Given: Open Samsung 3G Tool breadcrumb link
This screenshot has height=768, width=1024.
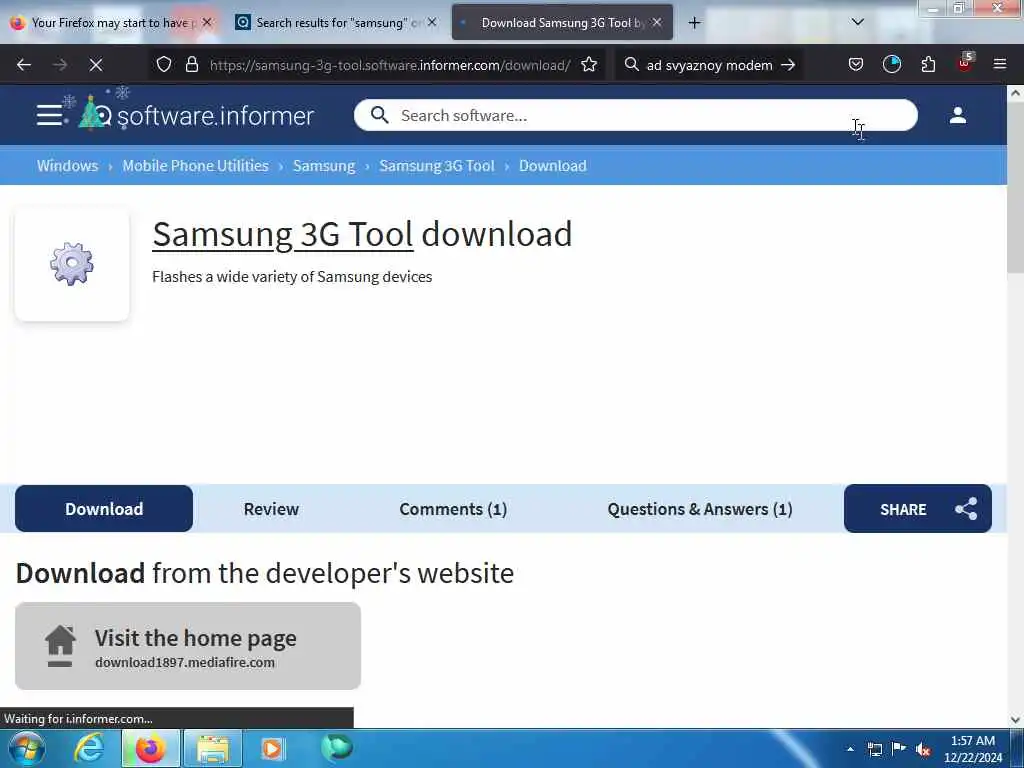Looking at the screenshot, I should pyautogui.click(x=437, y=166).
